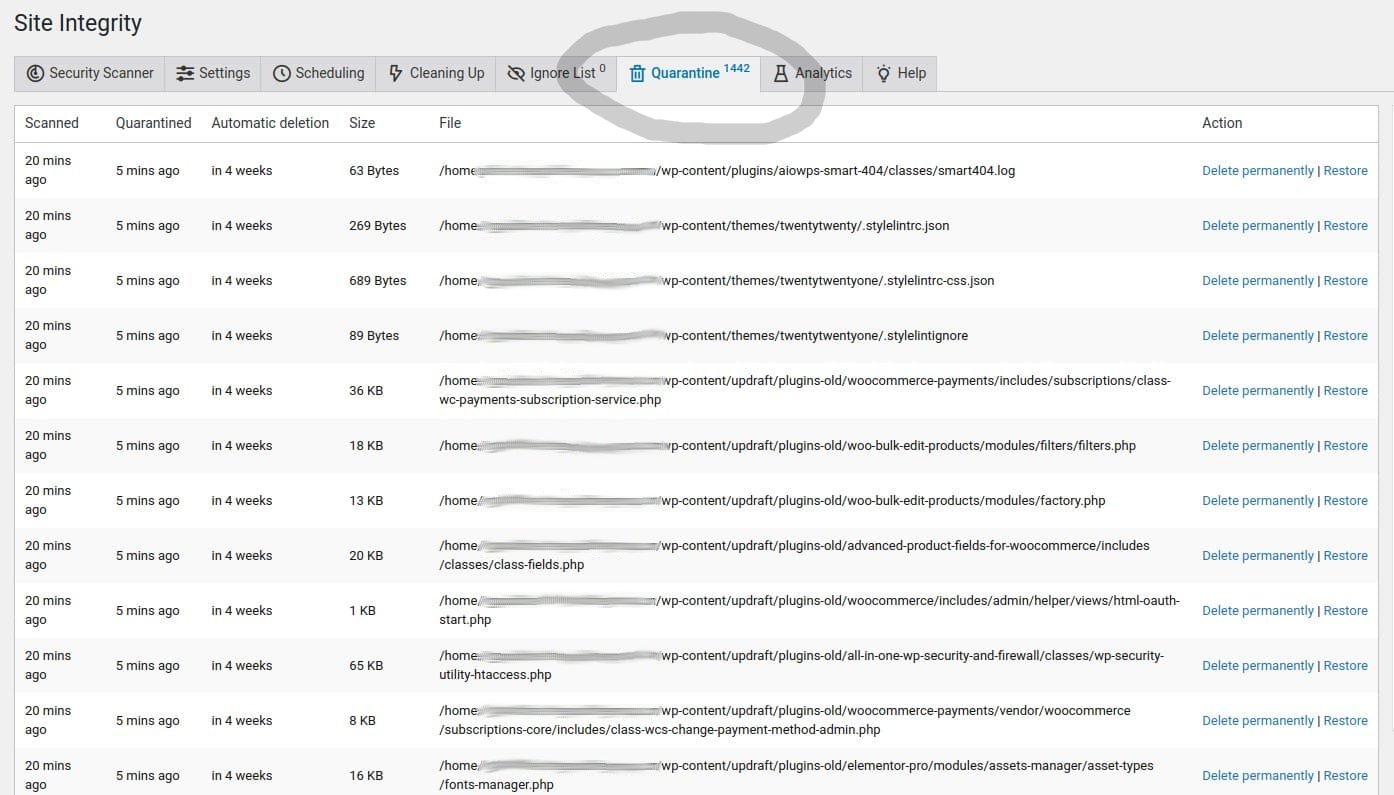Open the Settings tab
The width and height of the screenshot is (1394, 795).
[x=212, y=73]
